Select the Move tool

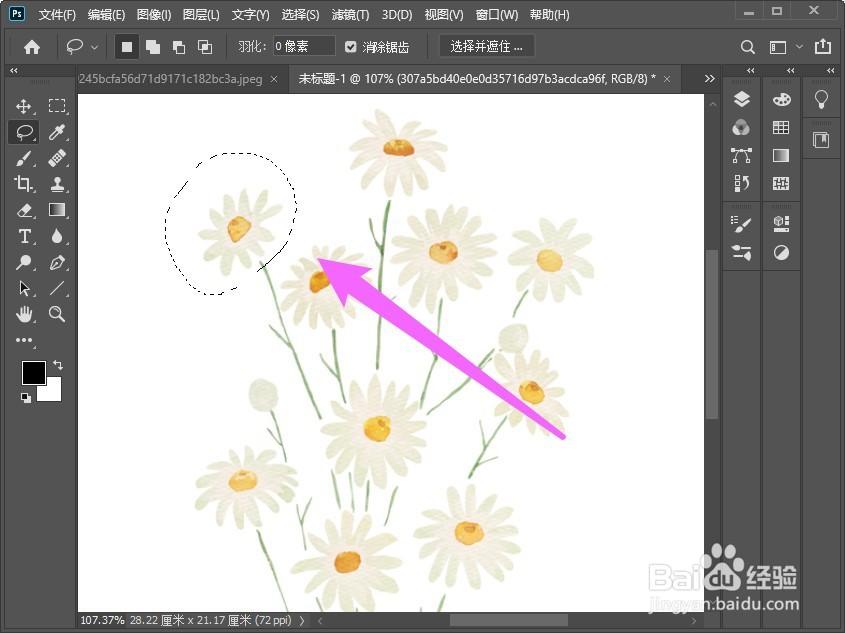point(24,106)
